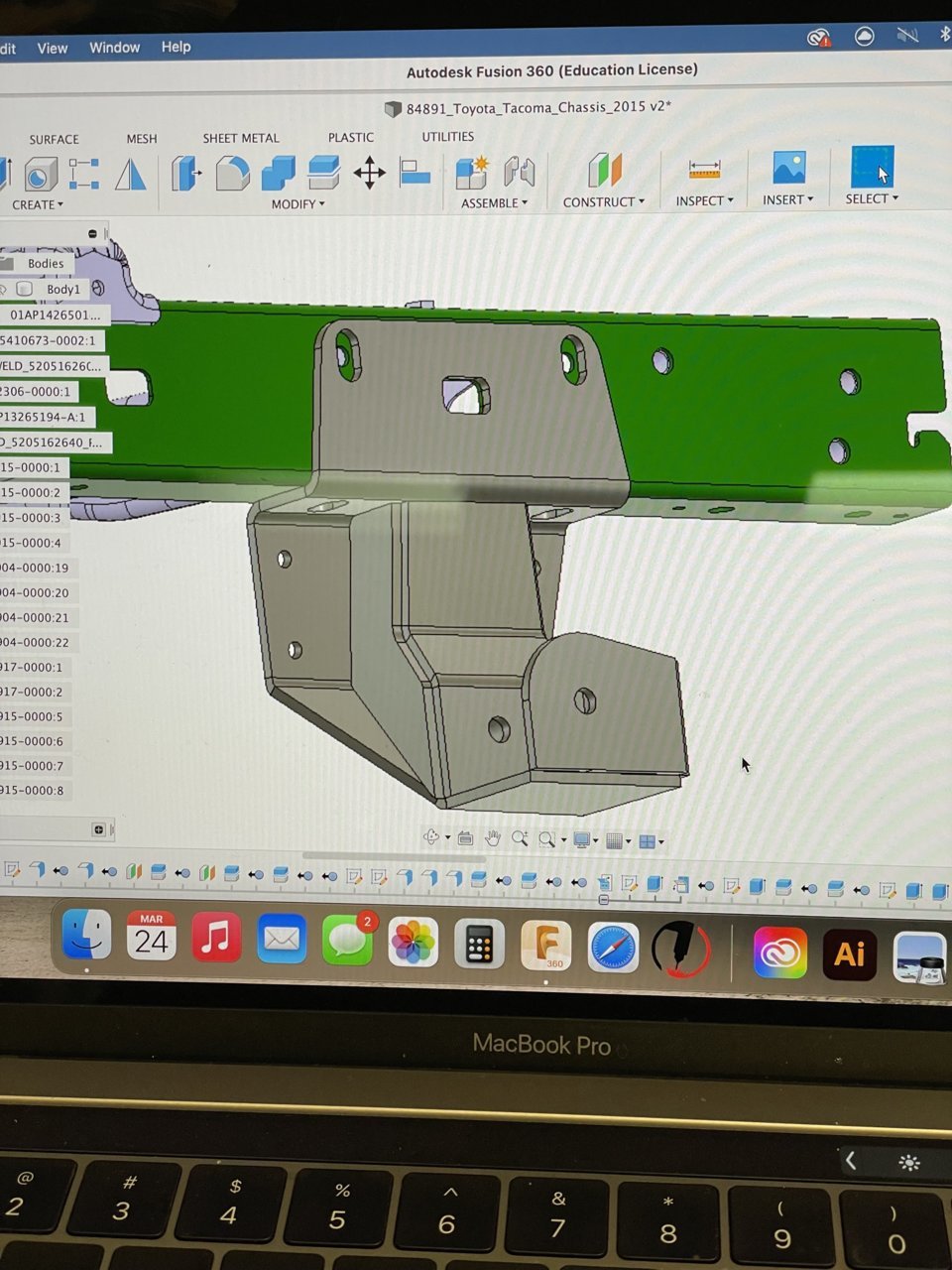952x1270 pixels.
Task: Select the Bodies folder in browser
Action: coord(46,263)
